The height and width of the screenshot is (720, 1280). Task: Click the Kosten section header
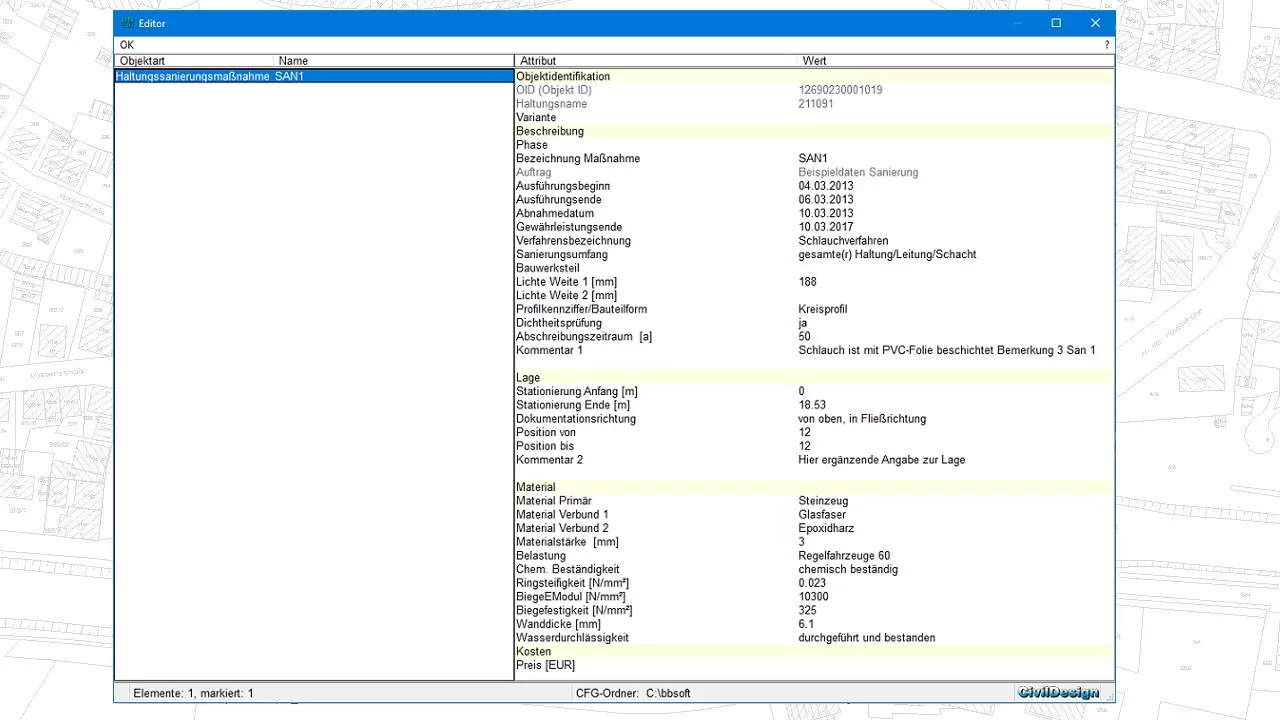point(813,652)
